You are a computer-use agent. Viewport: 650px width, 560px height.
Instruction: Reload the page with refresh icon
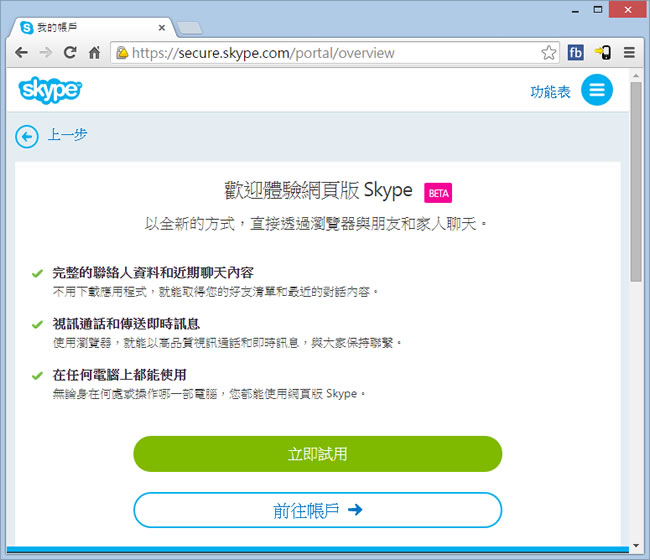tap(70, 52)
